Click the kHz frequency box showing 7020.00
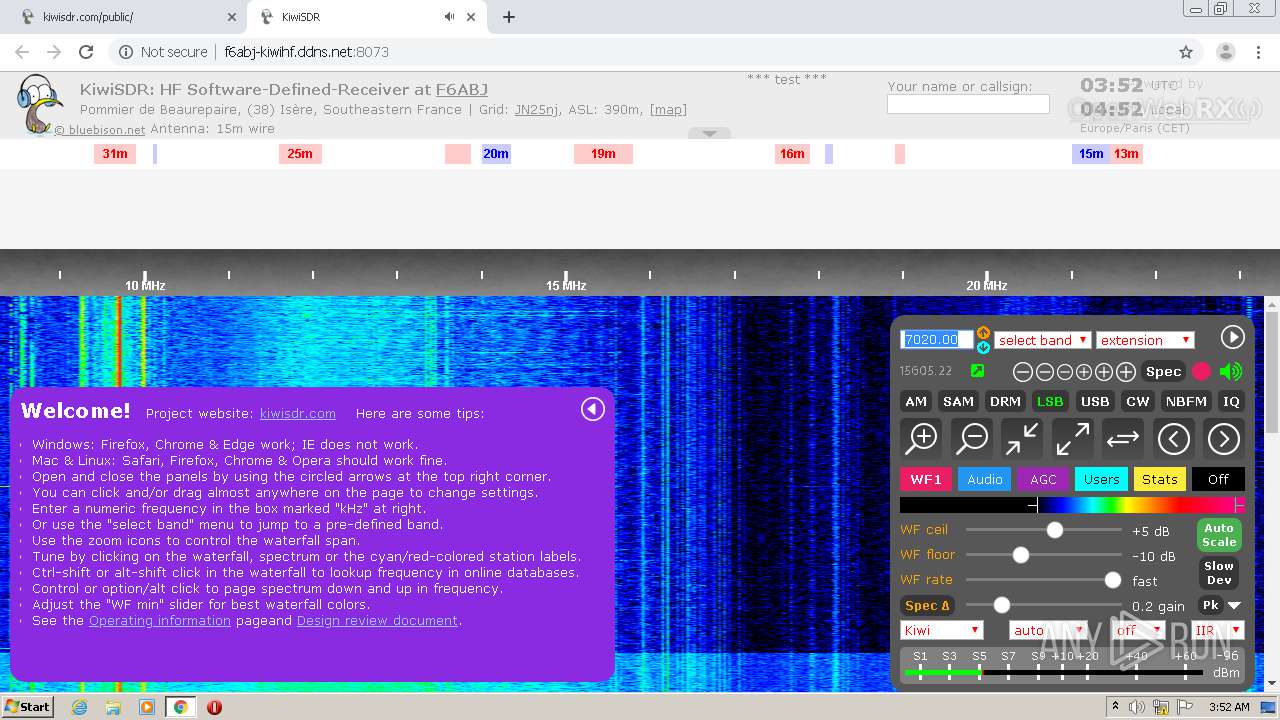 (x=937, y=340)
